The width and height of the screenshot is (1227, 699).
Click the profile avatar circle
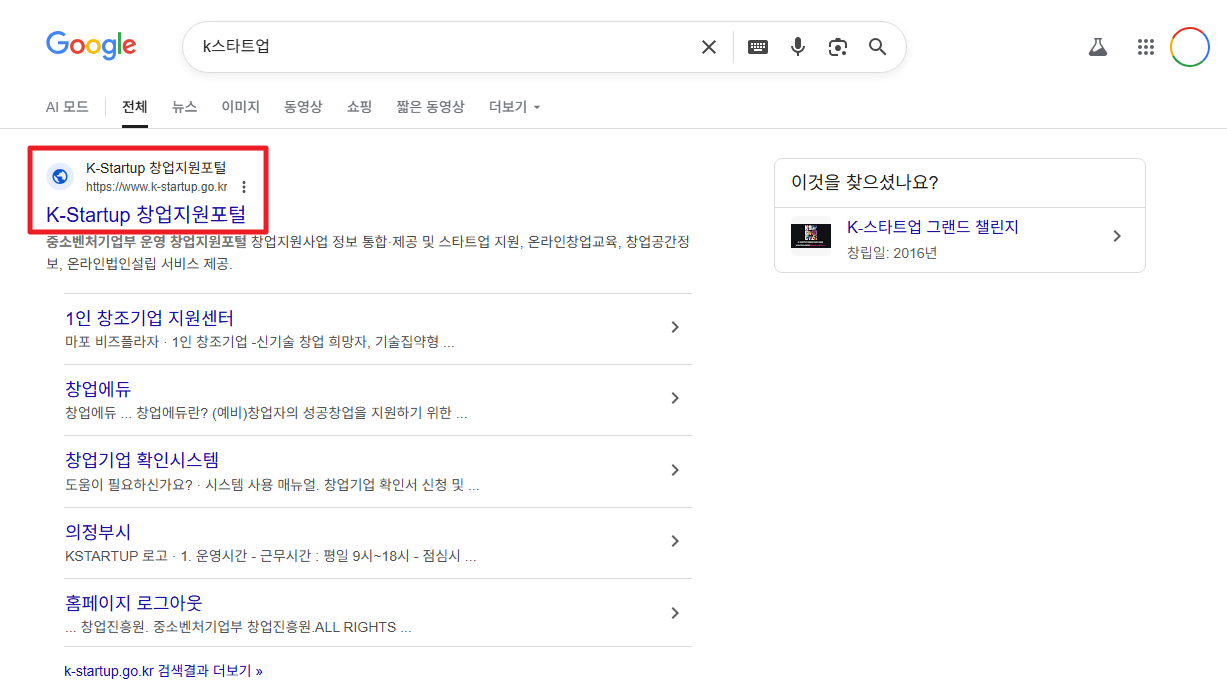(1189, 46)
